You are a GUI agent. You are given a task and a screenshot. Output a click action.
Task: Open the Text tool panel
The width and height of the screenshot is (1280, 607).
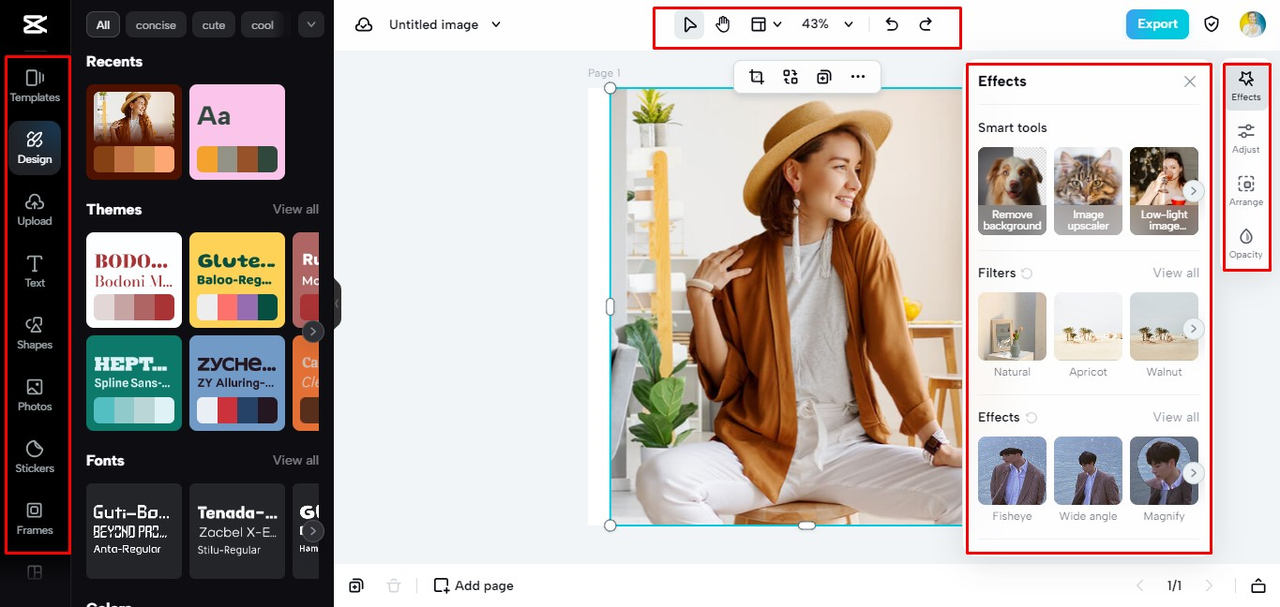[35, 272]
